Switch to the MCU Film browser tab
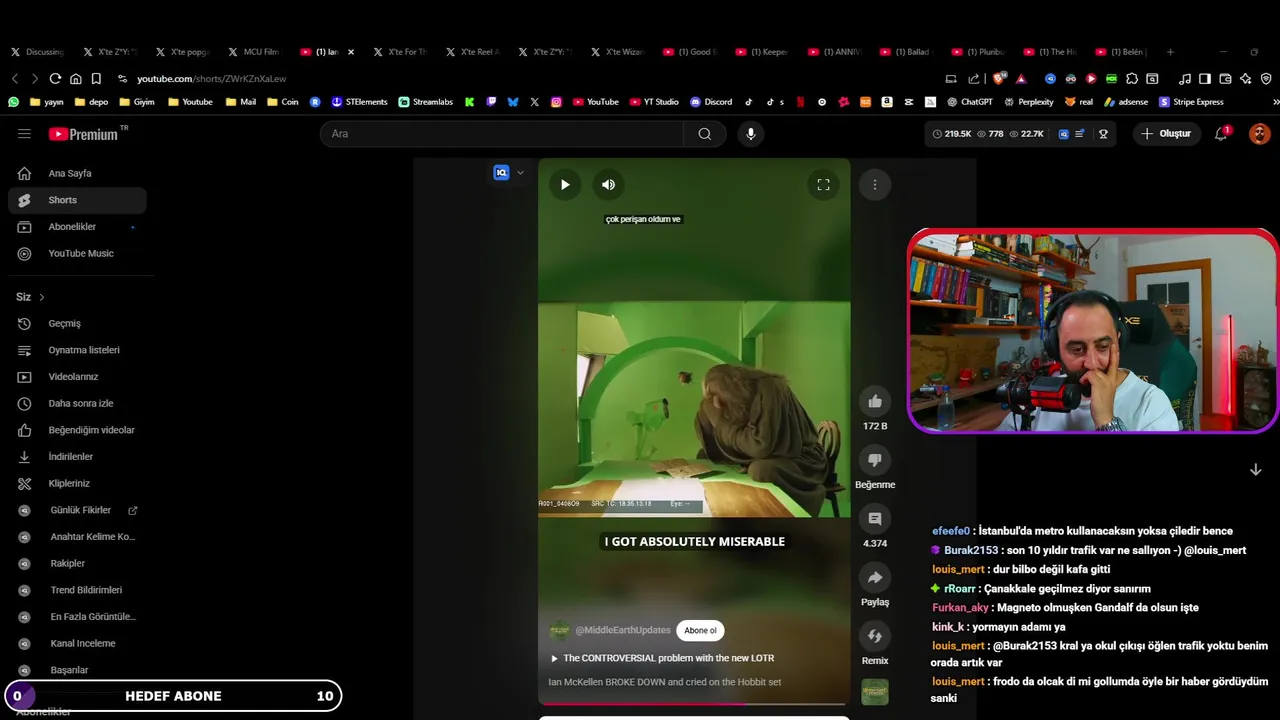 click(254, 52)
